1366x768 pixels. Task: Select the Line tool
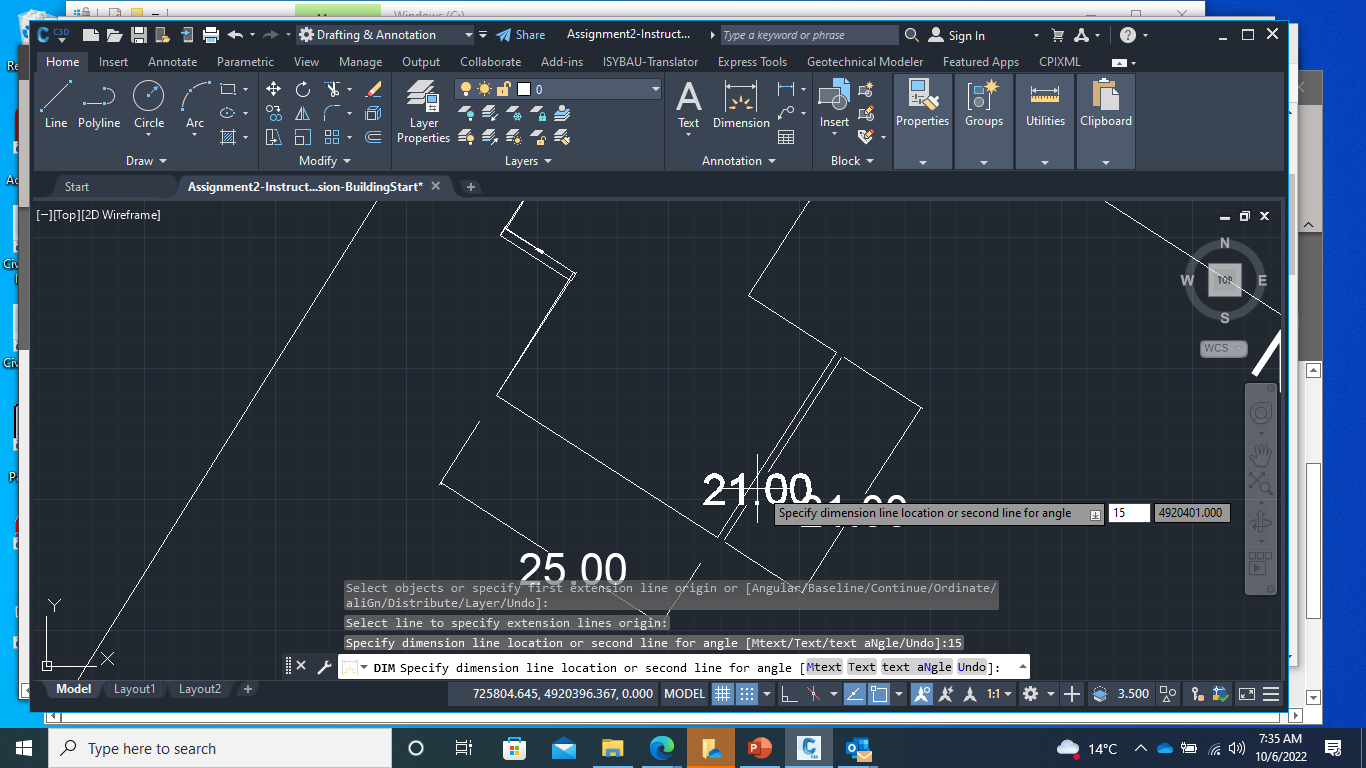(x=56, y=100)
